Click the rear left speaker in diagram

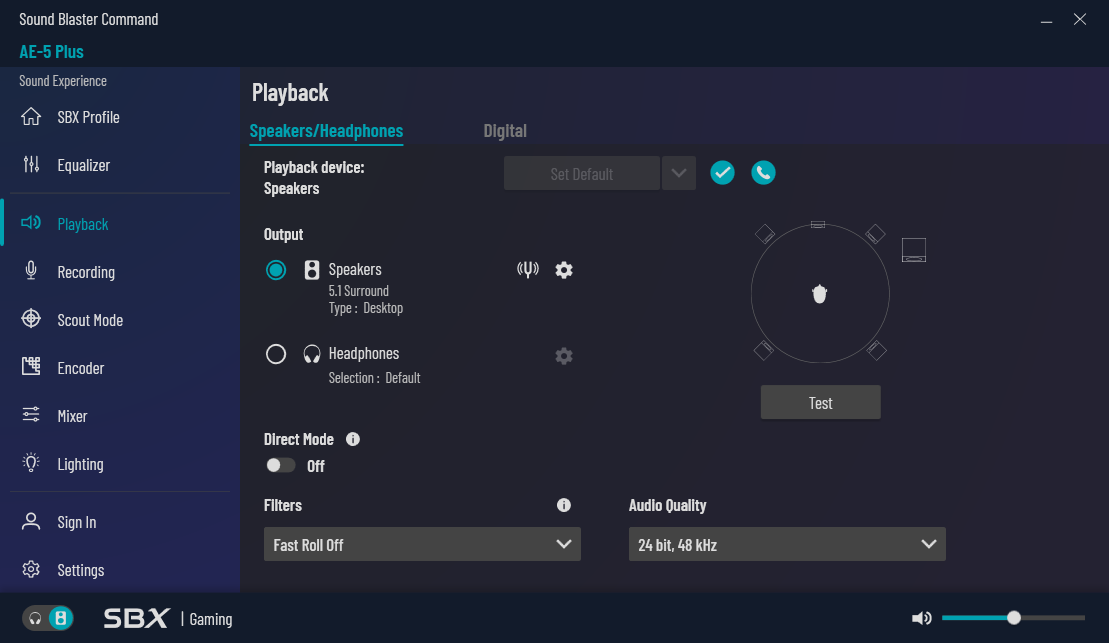pyautogui.click(x=764, y=350)
